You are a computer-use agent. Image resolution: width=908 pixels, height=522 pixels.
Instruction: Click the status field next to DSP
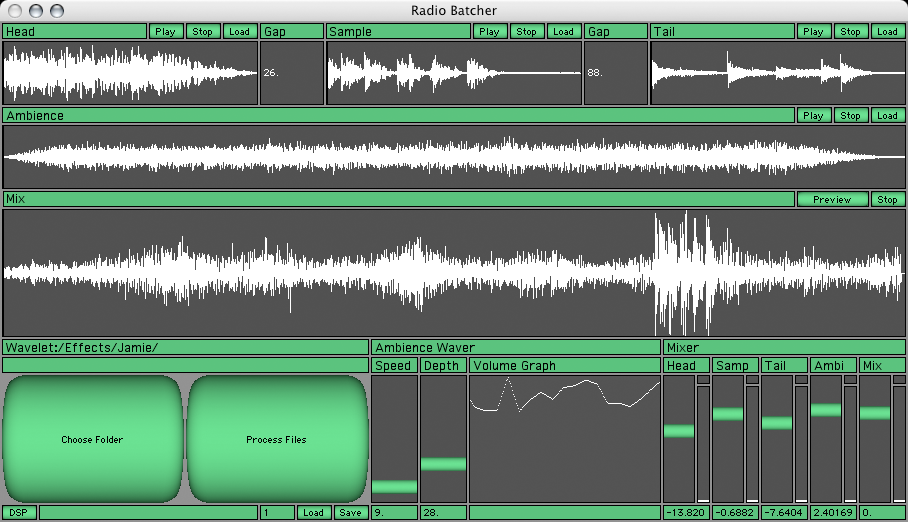tap(148, 512)
